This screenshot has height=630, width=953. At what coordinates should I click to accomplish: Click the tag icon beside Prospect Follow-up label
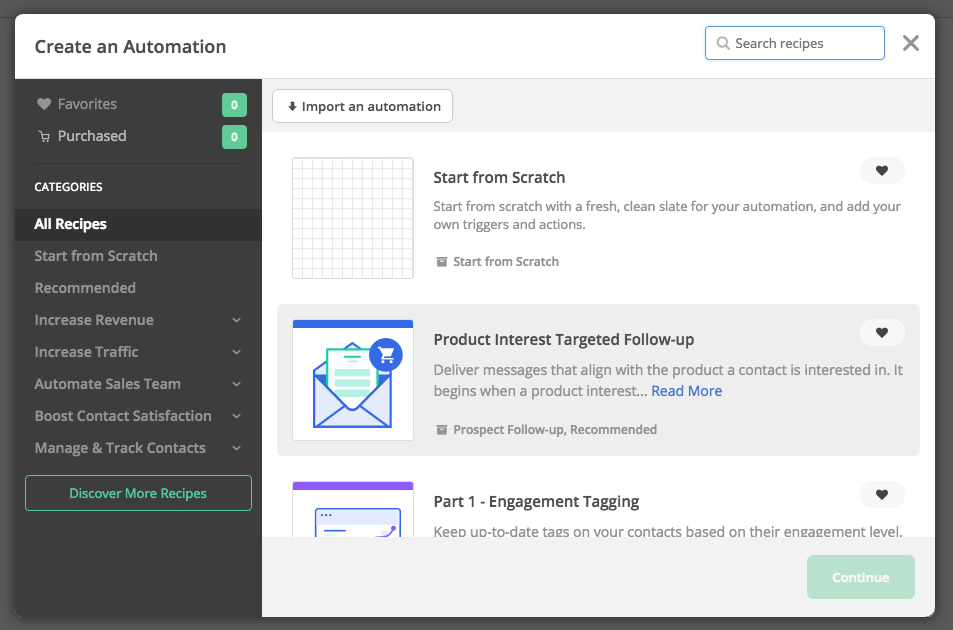click(441, 429)
